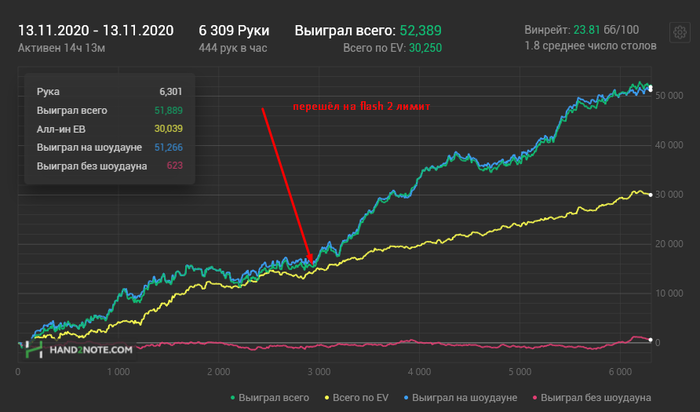Image resolution: width=700 pixels, height=412 pixels.
Task: Click the pink legend dot for без шоудауна
Action: 535,397
